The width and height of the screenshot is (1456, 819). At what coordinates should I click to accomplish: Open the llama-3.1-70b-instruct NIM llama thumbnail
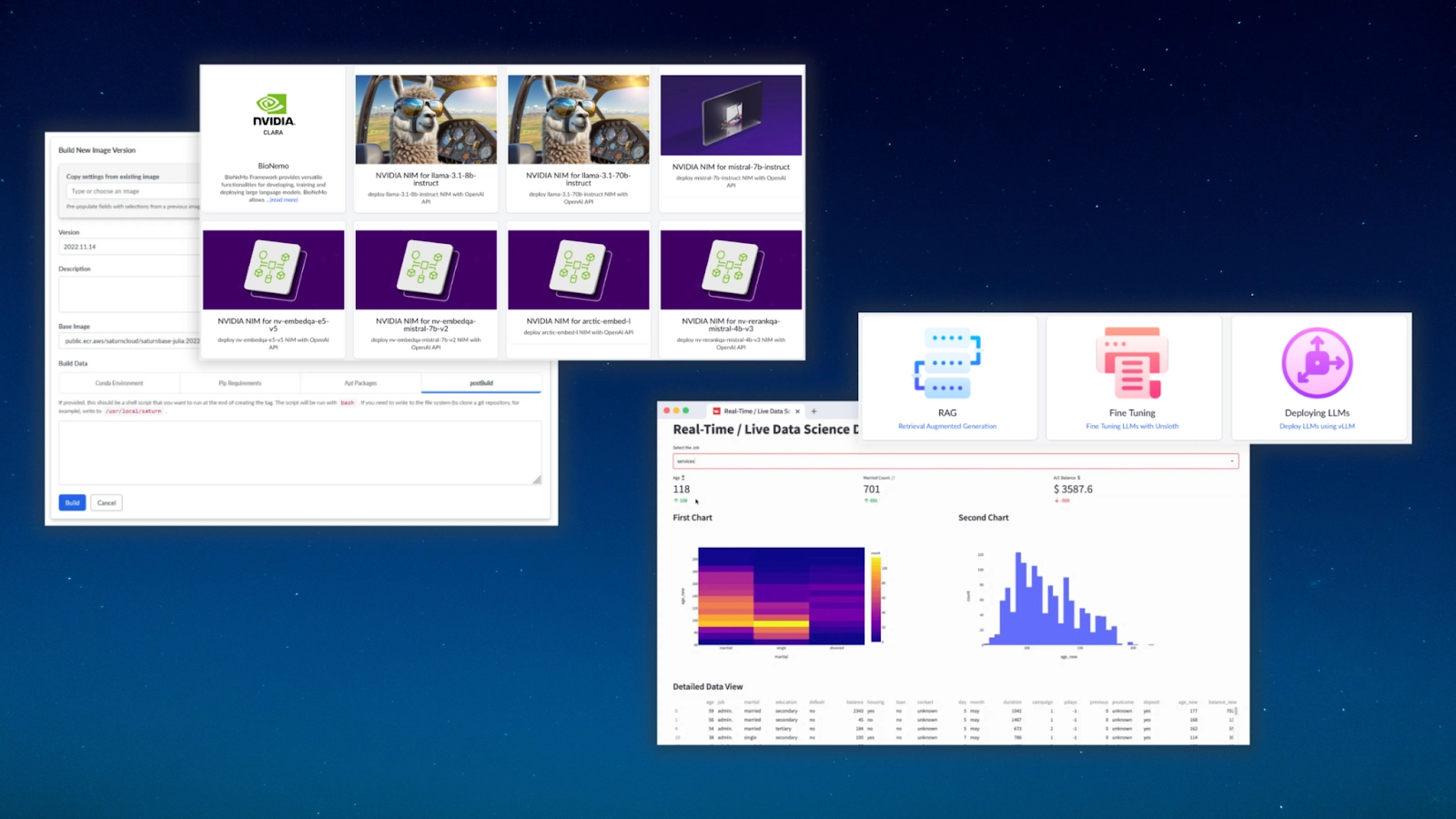[x=579, y=119]
